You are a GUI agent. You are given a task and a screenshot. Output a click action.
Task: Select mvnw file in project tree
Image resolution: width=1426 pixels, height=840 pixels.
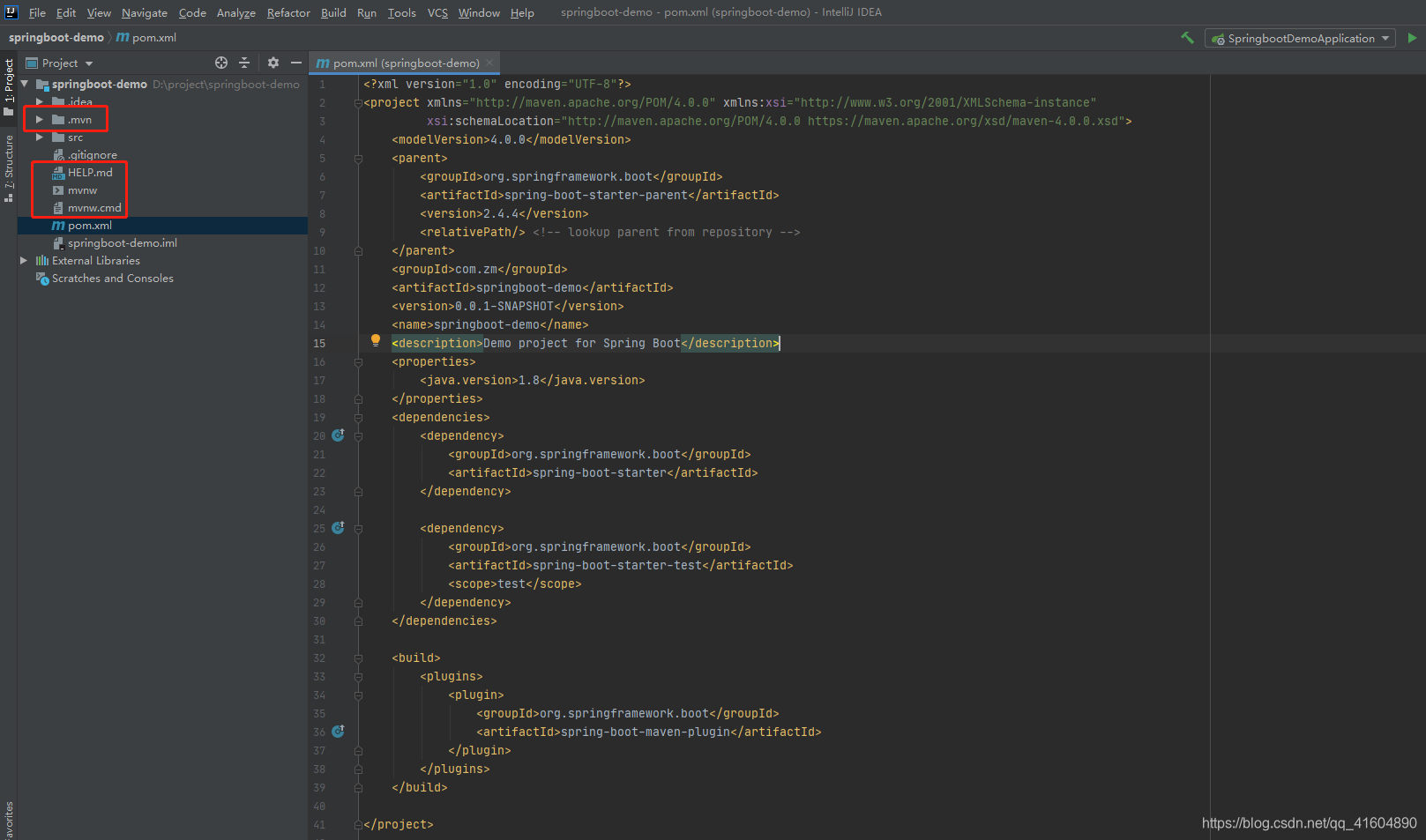[82, 190]
